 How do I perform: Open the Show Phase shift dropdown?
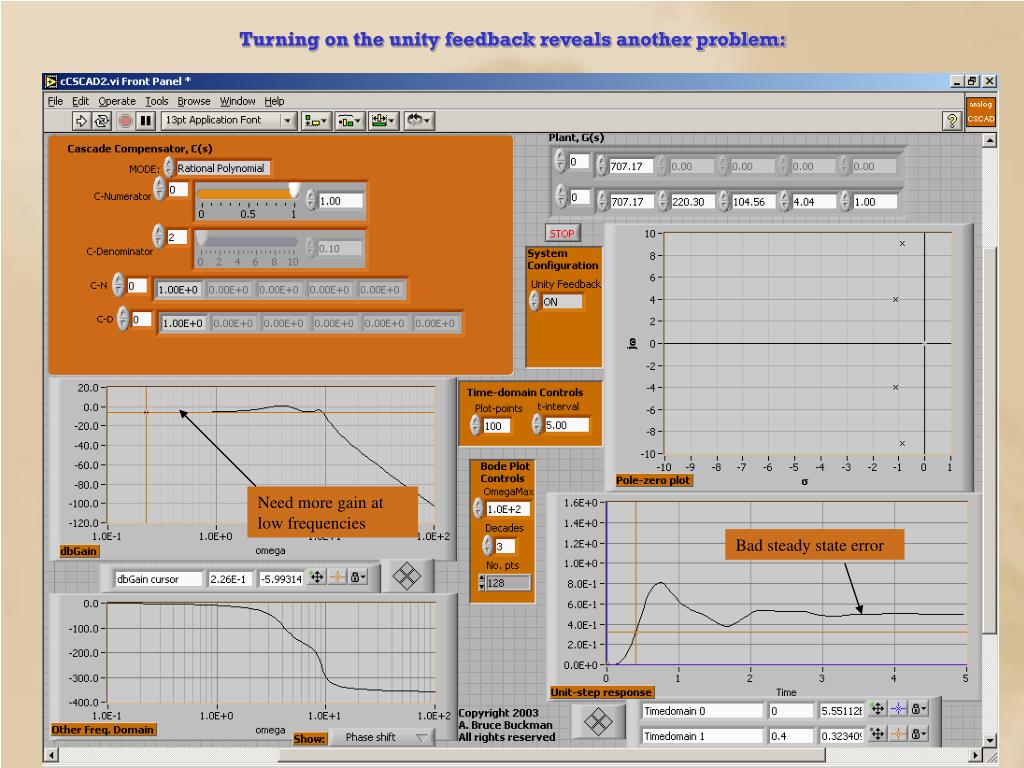(x=381, y=737)
